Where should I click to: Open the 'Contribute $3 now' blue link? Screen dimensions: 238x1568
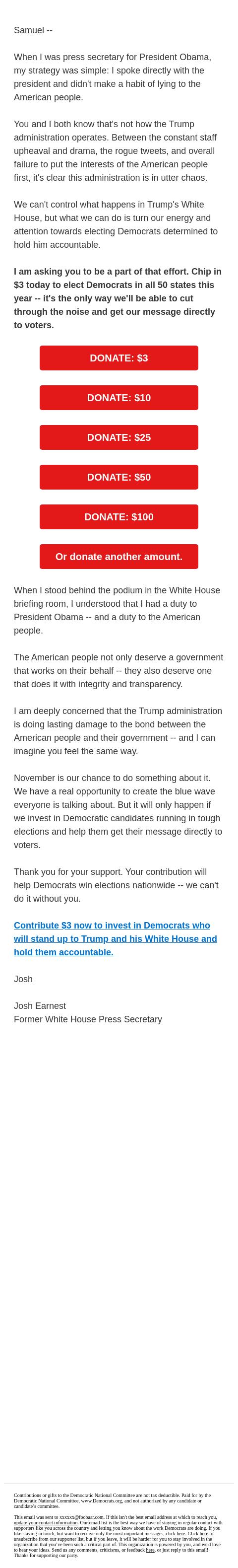coord(116,938)
